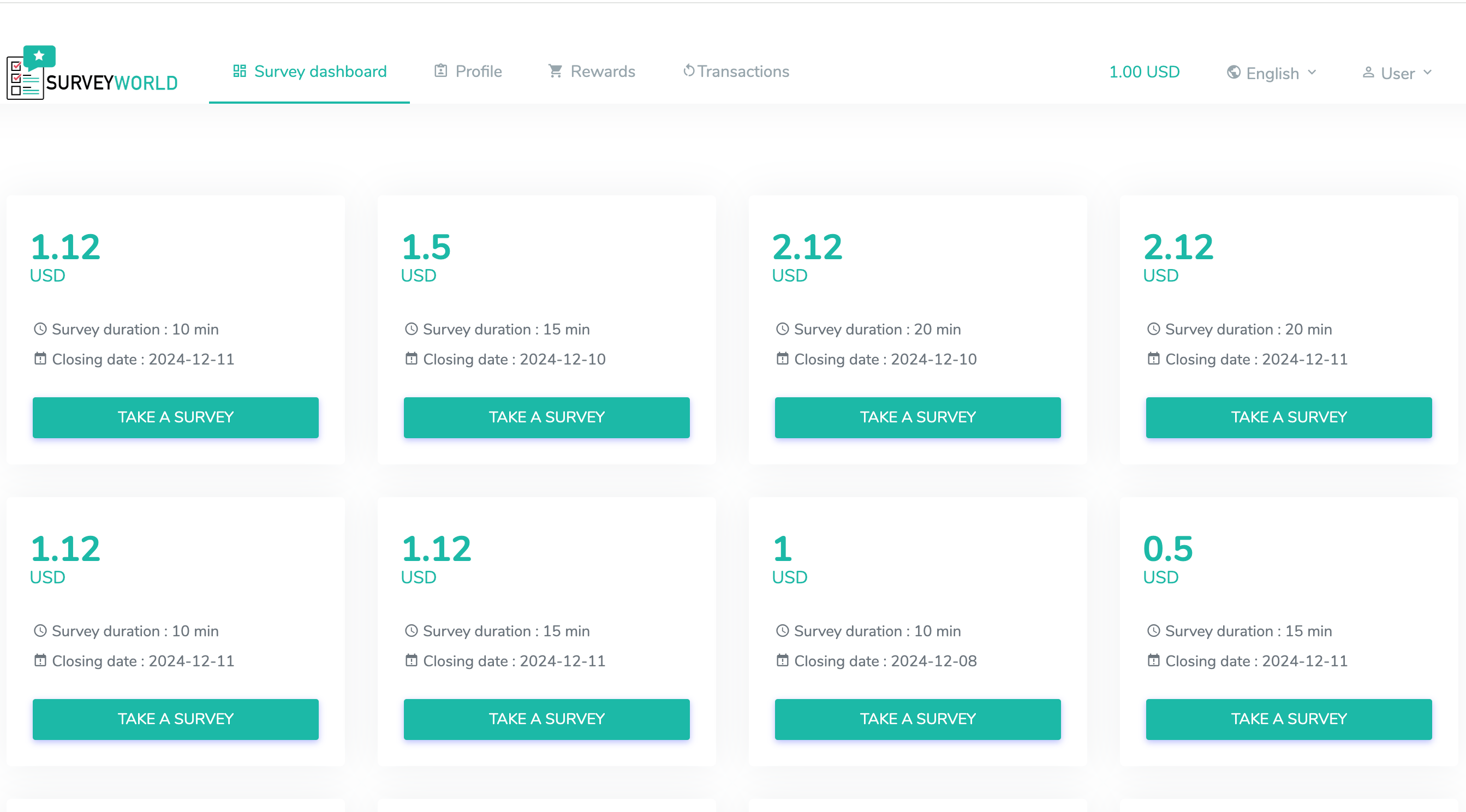
Task: Open the English language dropdown
Action: [1272, 74]
